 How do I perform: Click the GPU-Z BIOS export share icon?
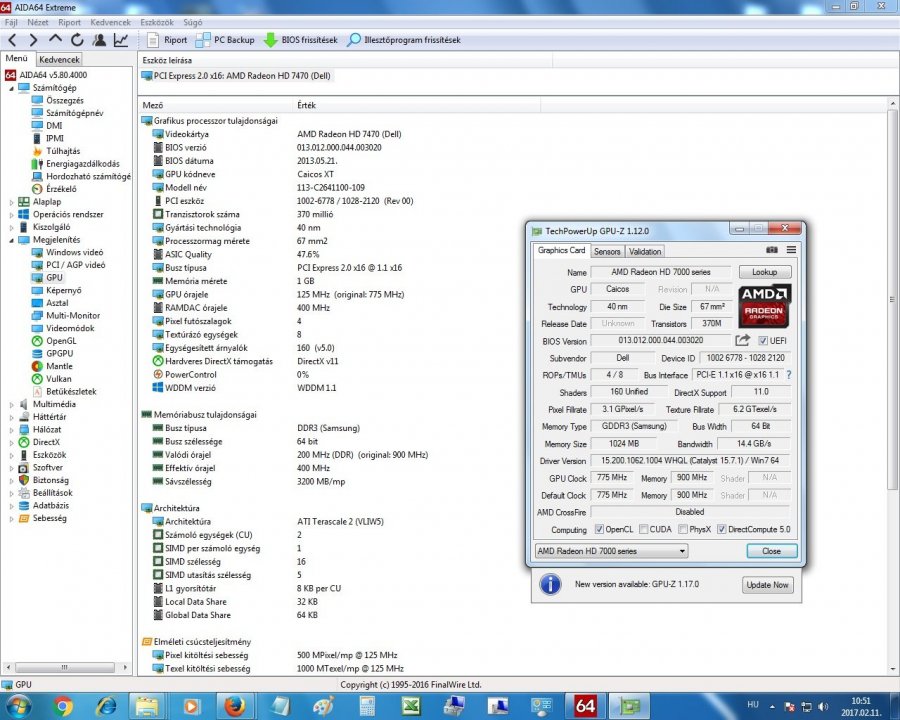coord(742,340)
